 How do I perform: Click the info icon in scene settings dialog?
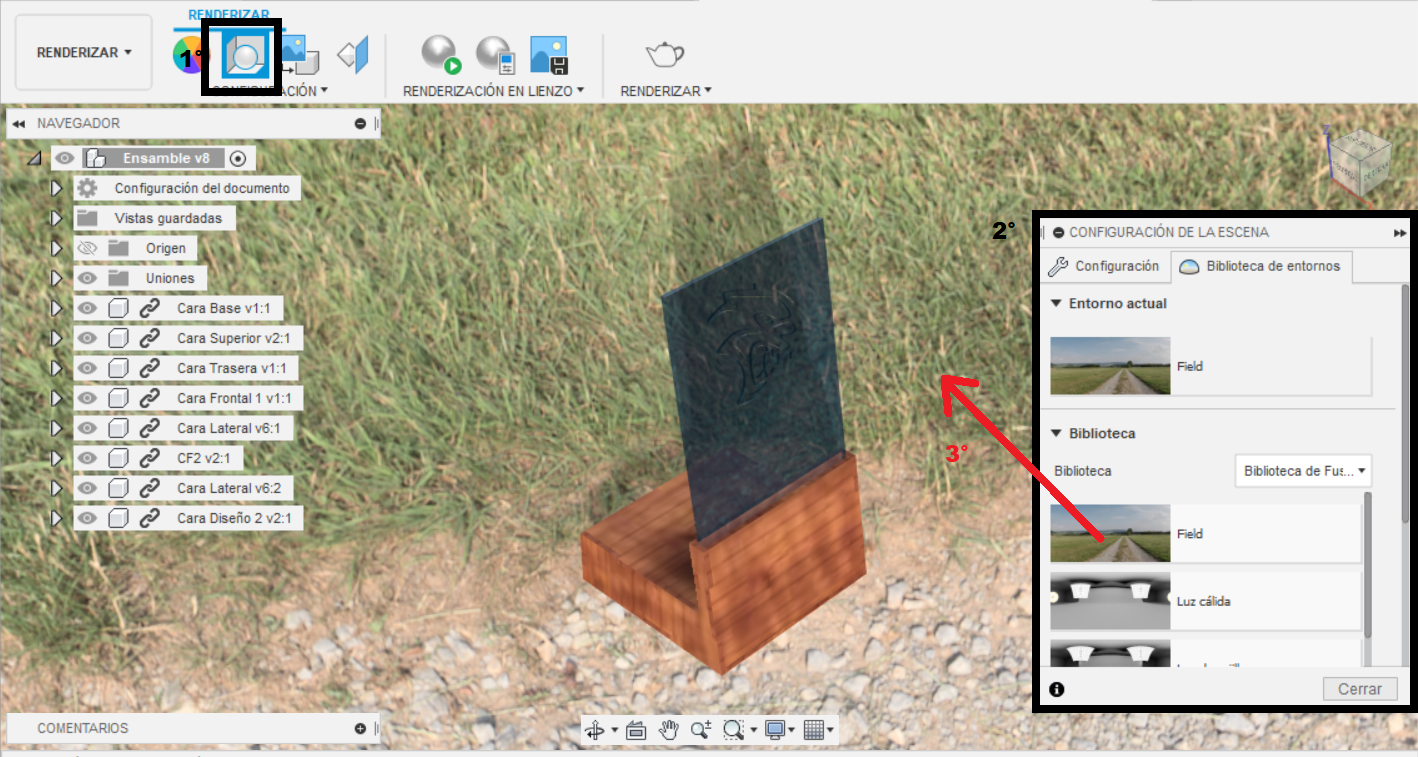(1057, 689)
